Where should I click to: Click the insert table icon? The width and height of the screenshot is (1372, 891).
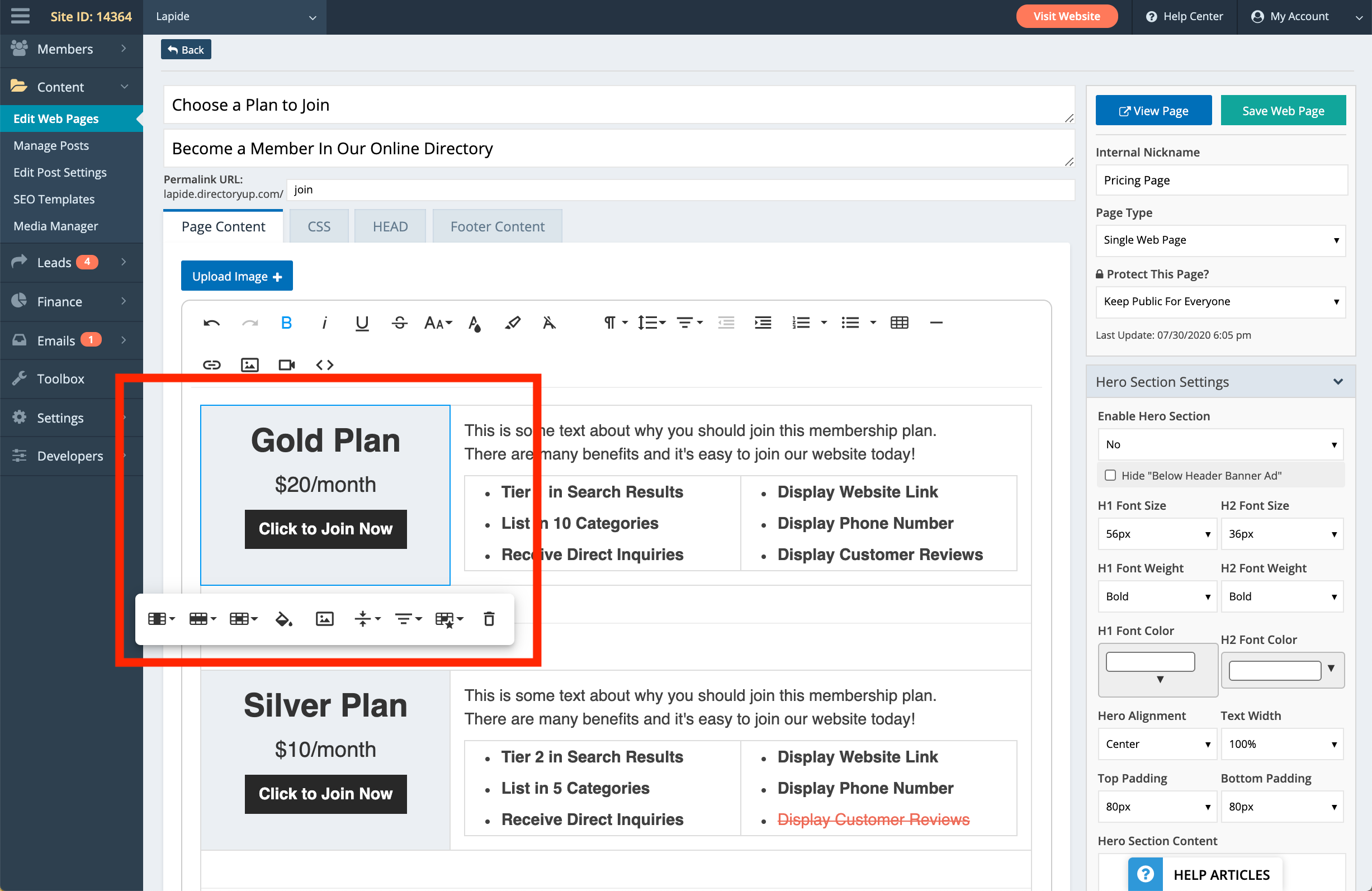[x=898, y=323]
